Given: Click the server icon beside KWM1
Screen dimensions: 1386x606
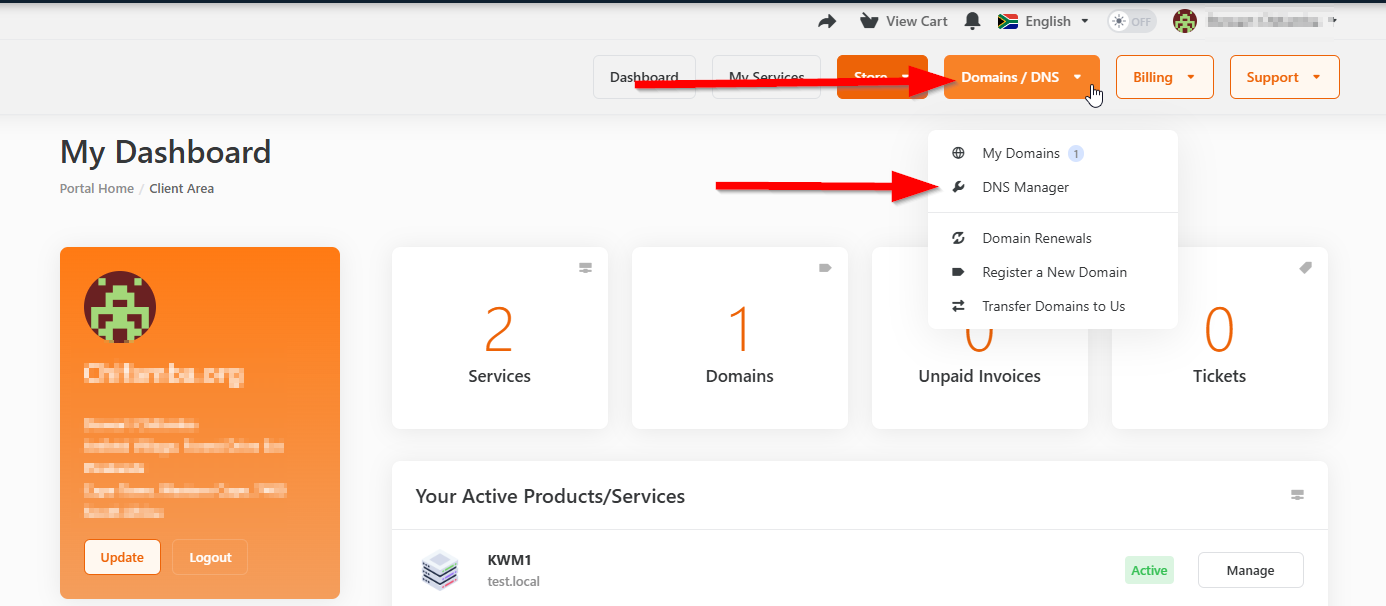Looking at the screenshot, I should (439, 570).
